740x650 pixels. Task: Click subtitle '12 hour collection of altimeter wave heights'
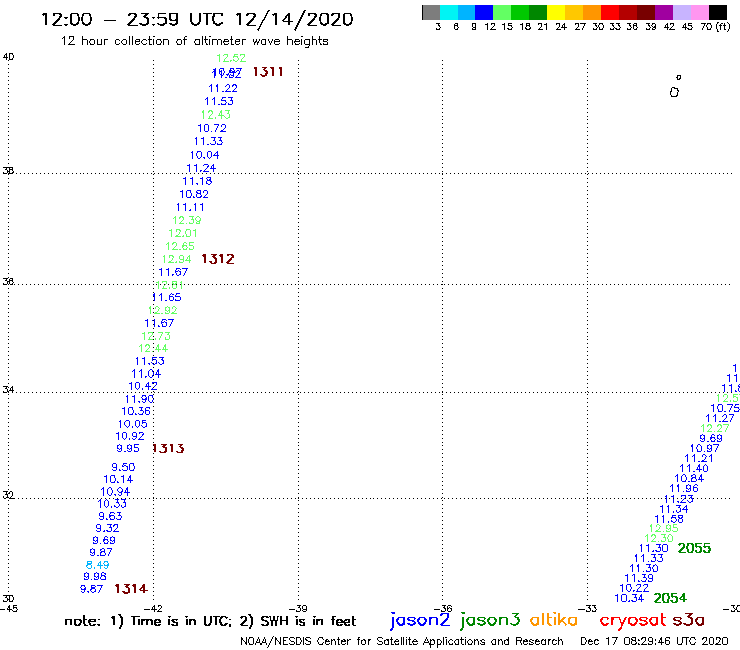coord(194,41)
